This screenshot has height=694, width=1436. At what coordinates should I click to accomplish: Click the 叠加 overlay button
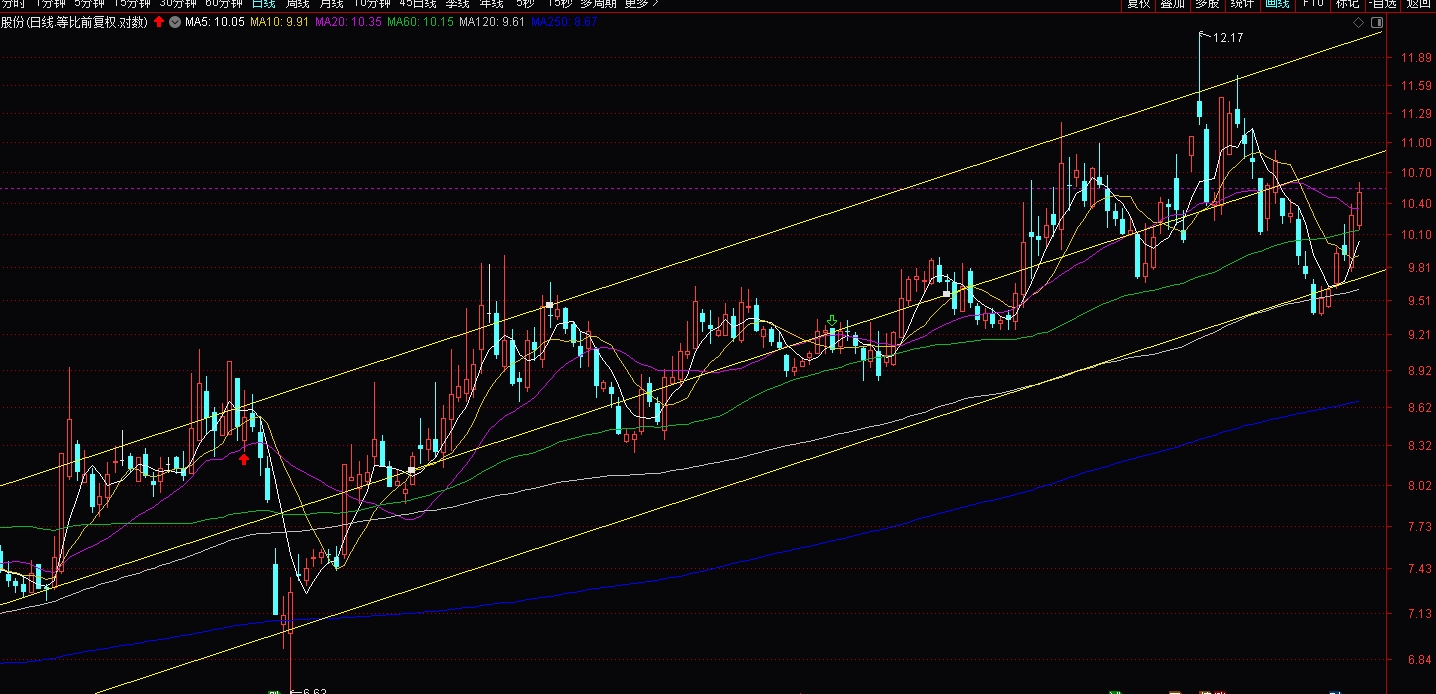click(1172, 4)
